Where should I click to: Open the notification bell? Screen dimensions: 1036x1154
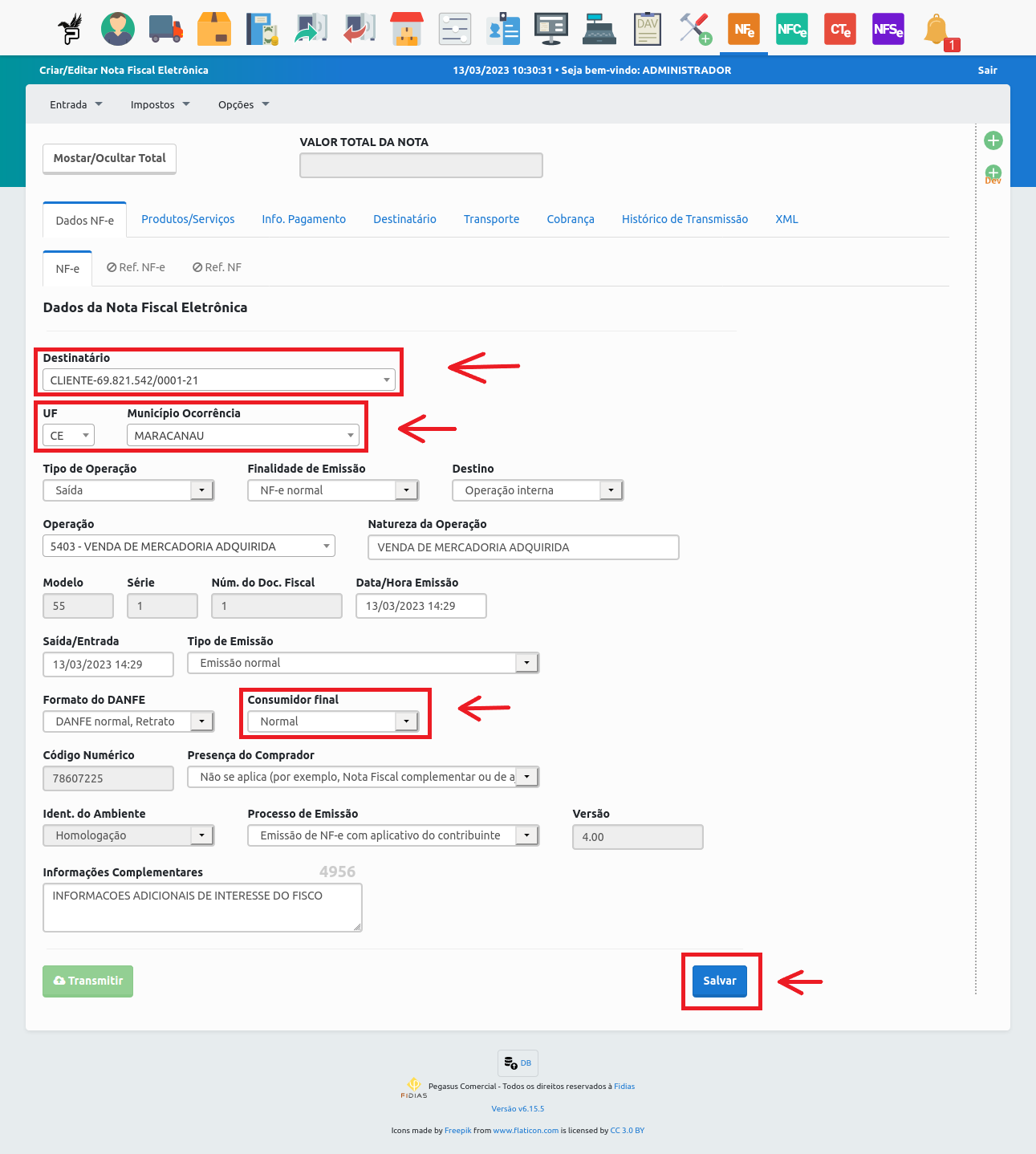pos(936,30)
